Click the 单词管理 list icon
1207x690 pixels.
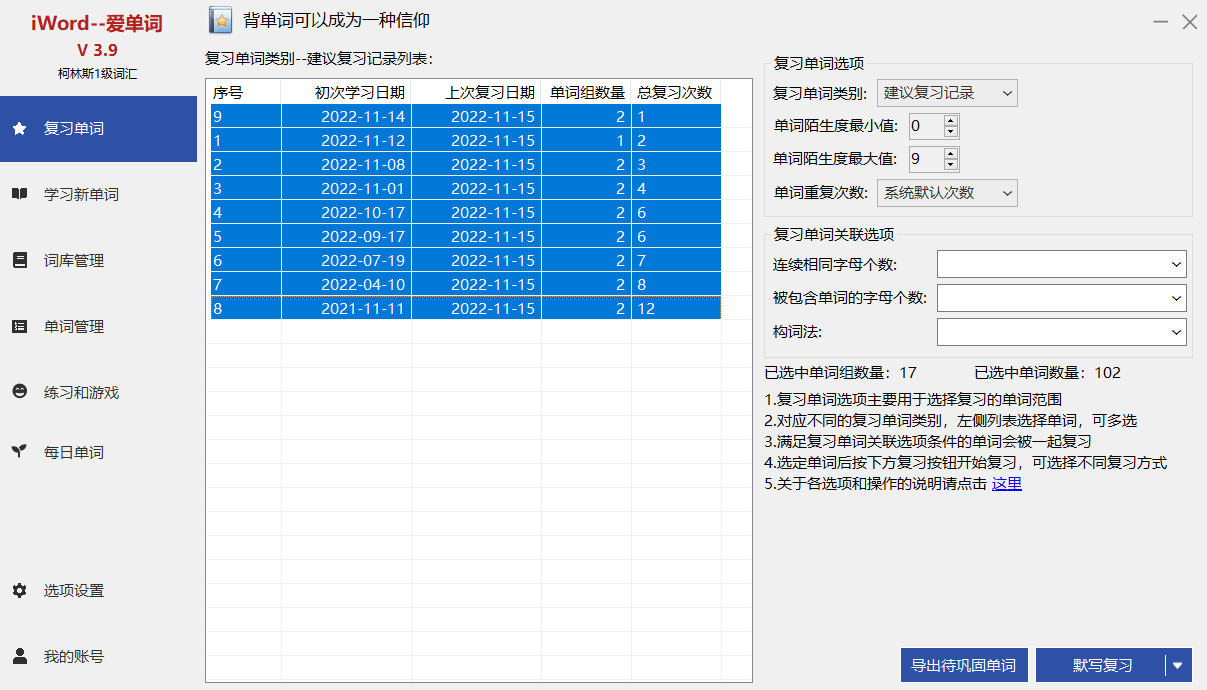click(19, 326)
